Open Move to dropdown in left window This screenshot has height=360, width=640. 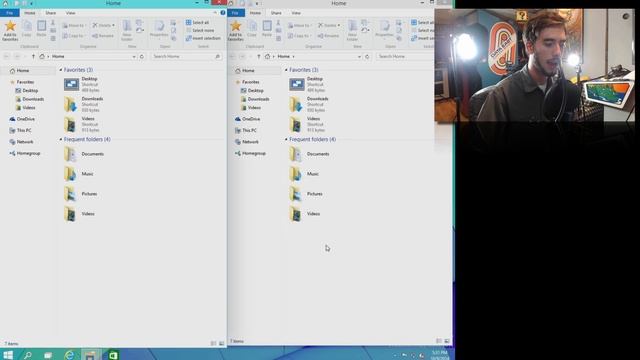click(x=74, y=25)
